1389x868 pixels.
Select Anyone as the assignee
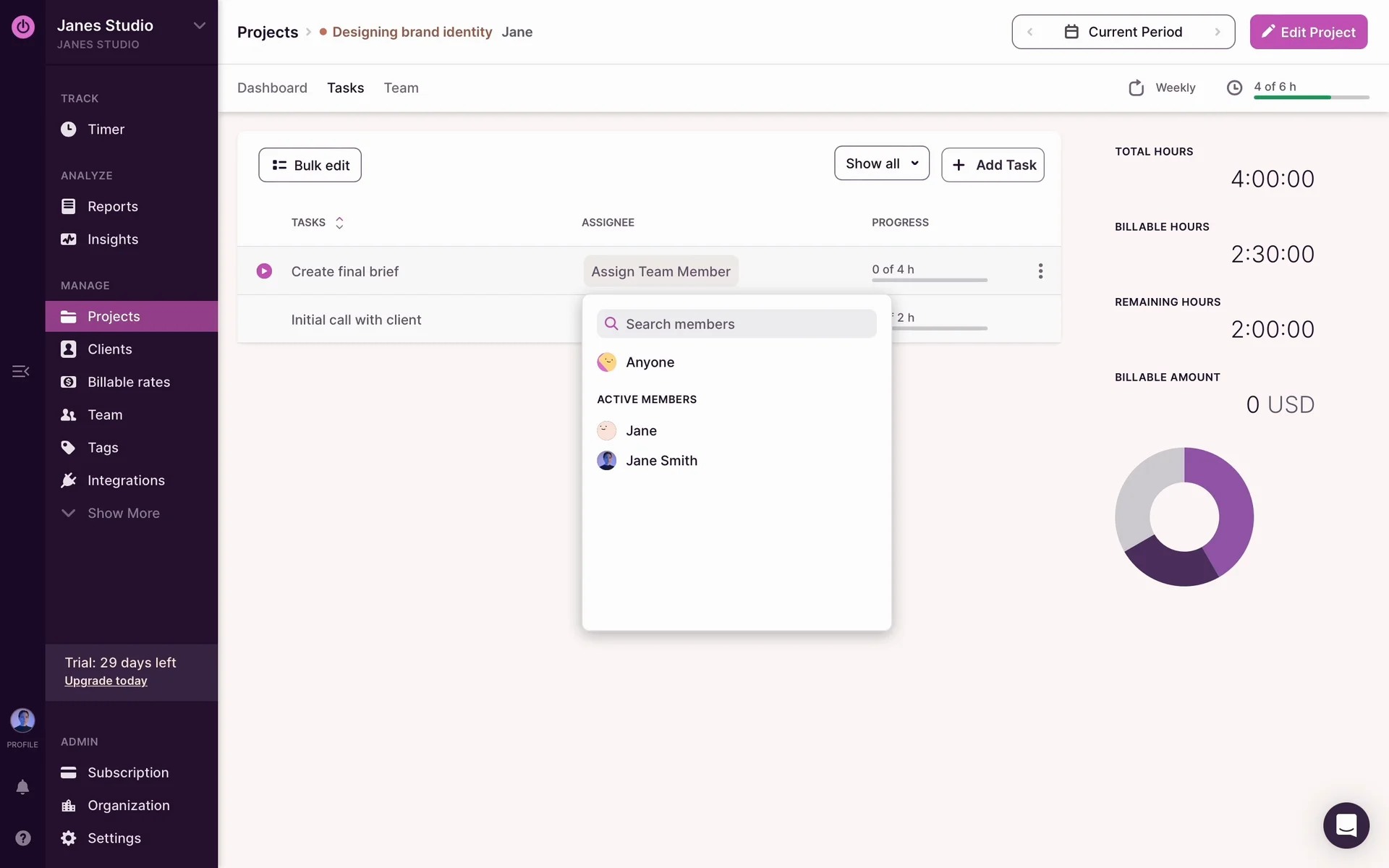click(x=649, y=362)
